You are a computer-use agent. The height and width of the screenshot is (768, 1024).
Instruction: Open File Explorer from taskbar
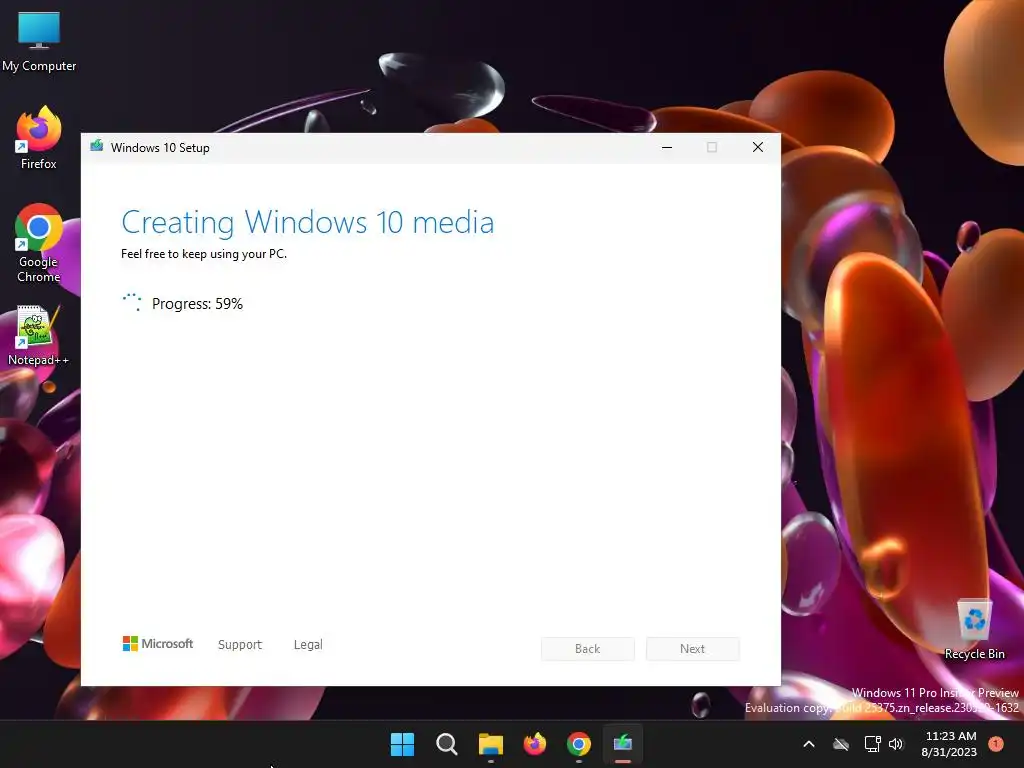pos(490,744)
